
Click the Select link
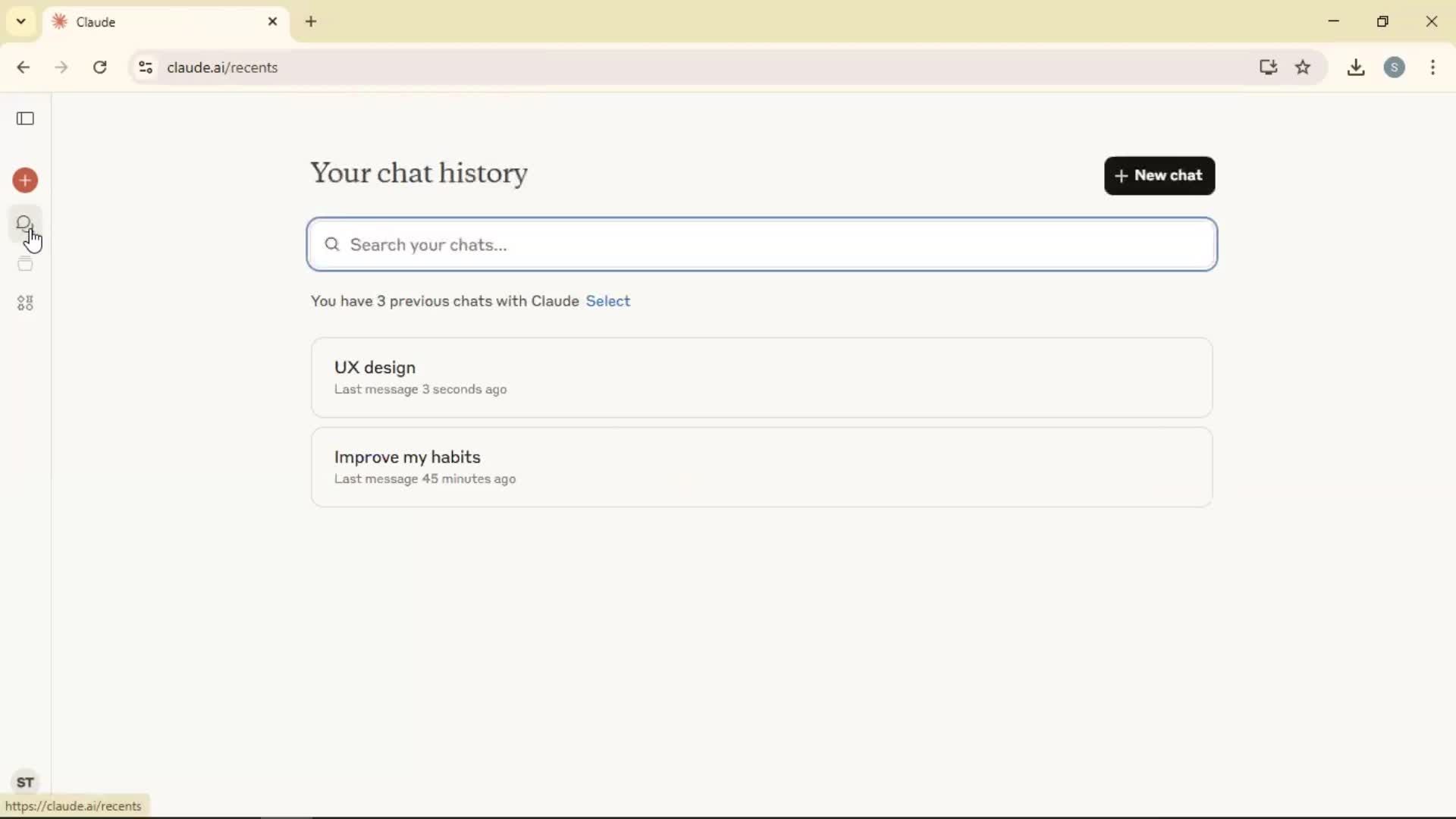[608, 301]
